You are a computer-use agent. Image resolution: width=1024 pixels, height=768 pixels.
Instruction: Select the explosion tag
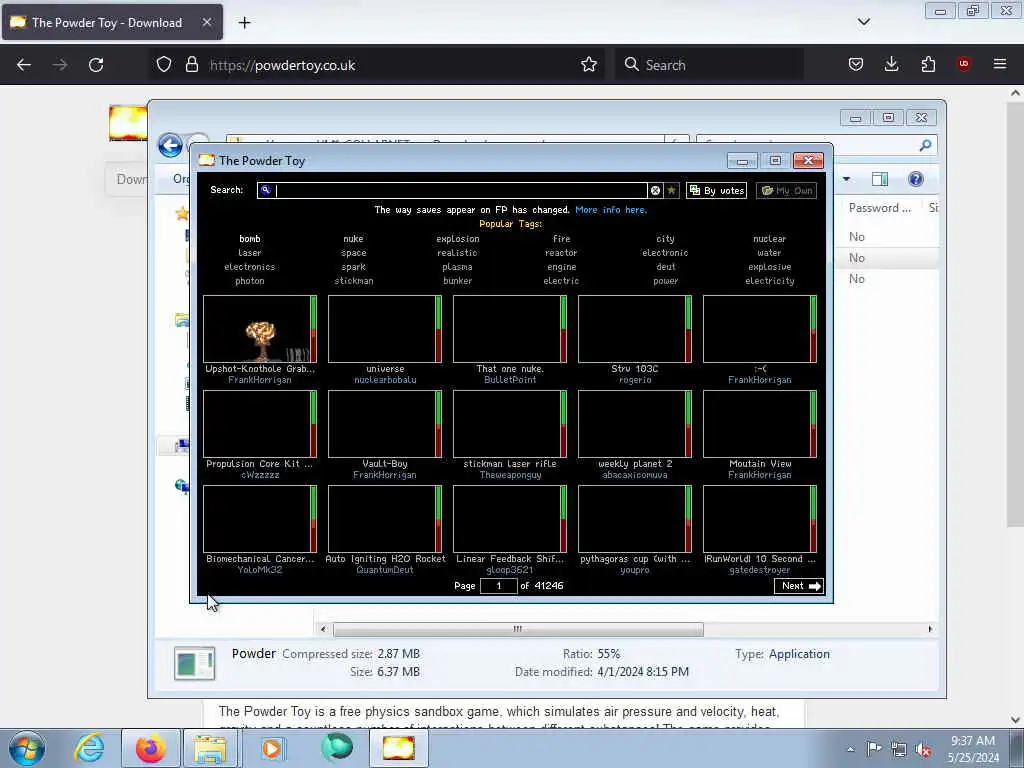tap(457, 239)
